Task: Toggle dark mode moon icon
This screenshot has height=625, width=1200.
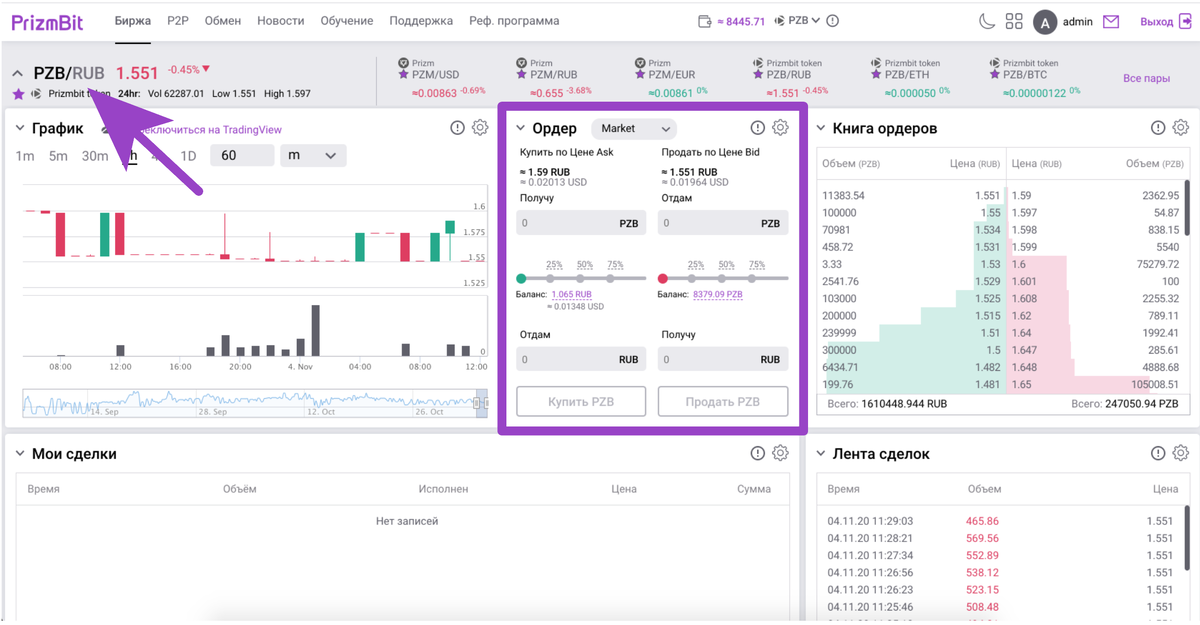Action: pos(986,21)
